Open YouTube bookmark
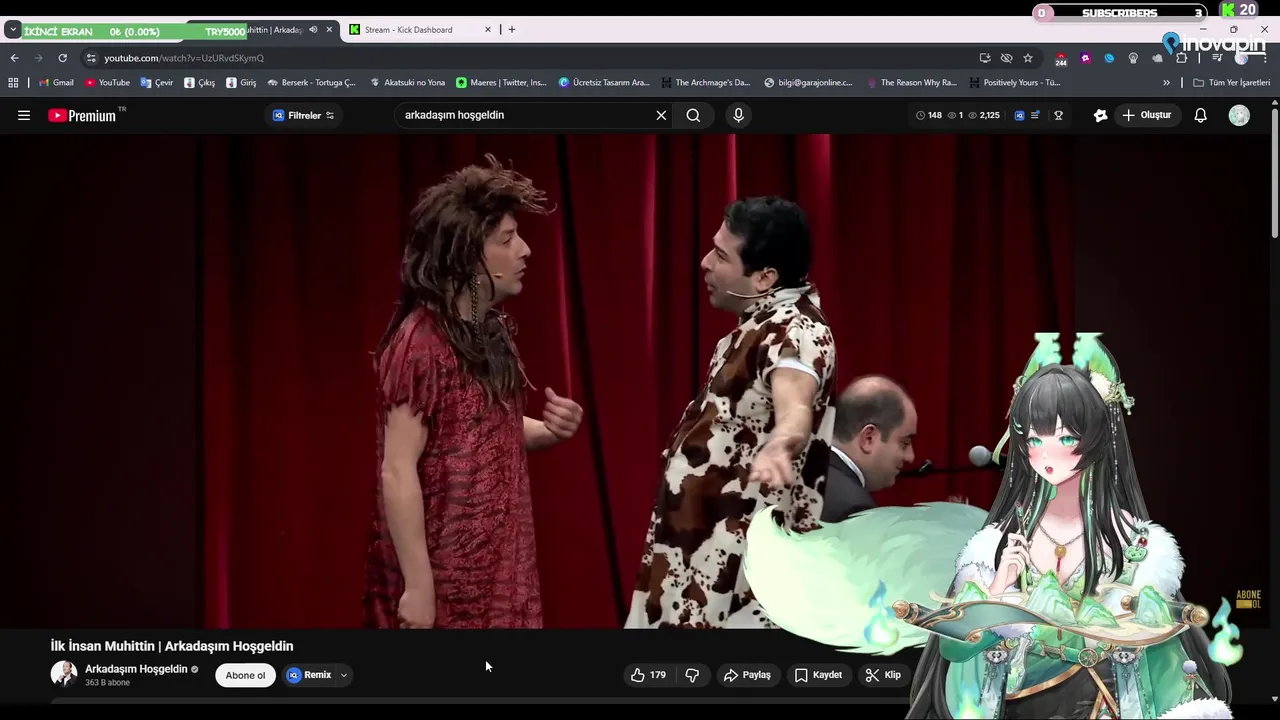The width and height of the screenshot is (1280, 720). 108,83
